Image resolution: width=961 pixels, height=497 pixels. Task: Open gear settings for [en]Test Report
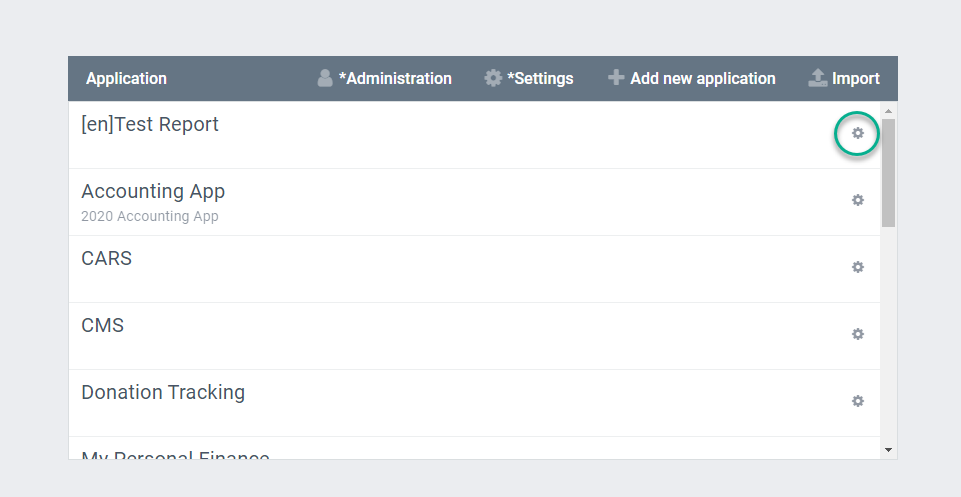[x=857, y=133]
